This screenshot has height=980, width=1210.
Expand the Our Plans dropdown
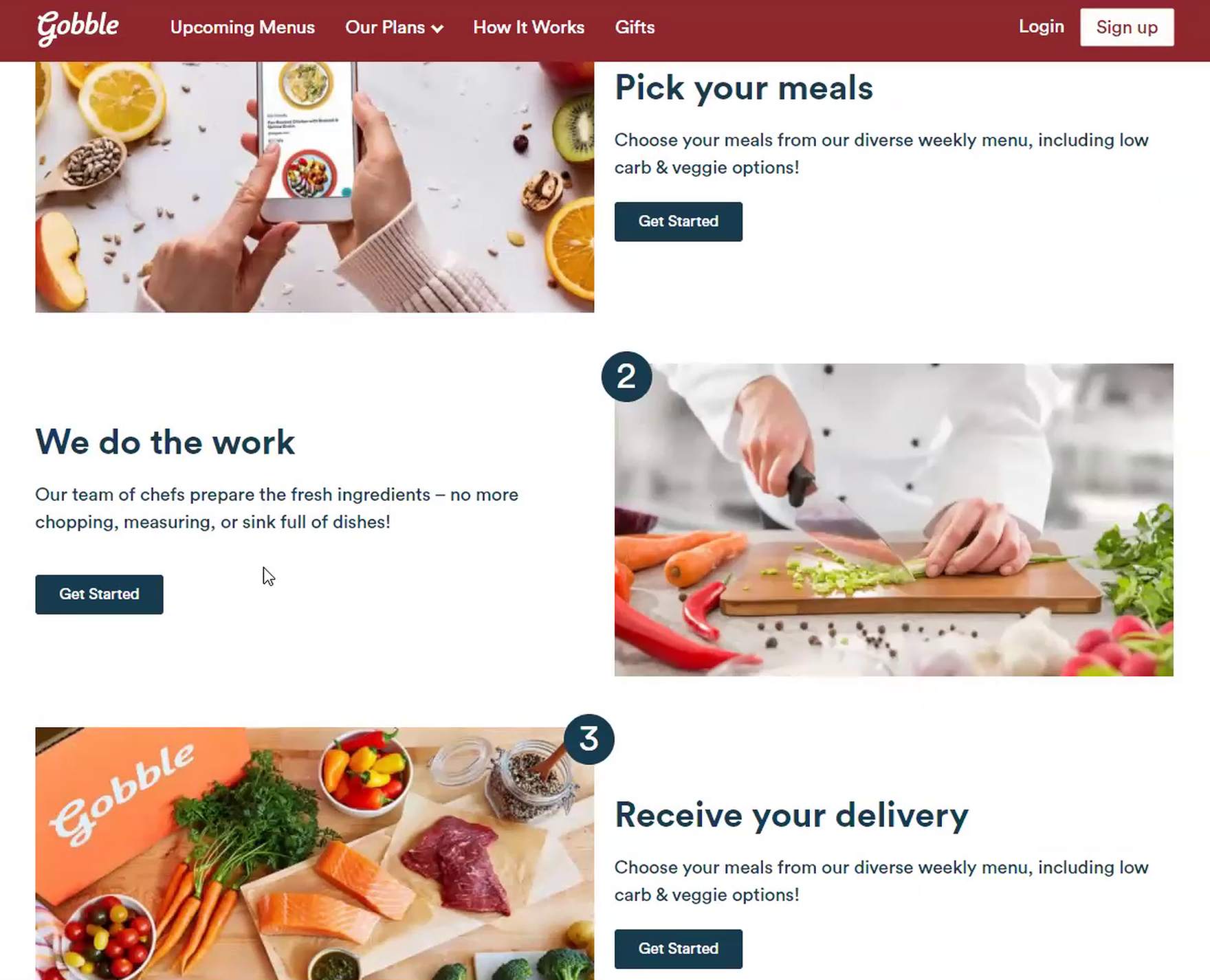pyautogui.click(x=394, y=27)
